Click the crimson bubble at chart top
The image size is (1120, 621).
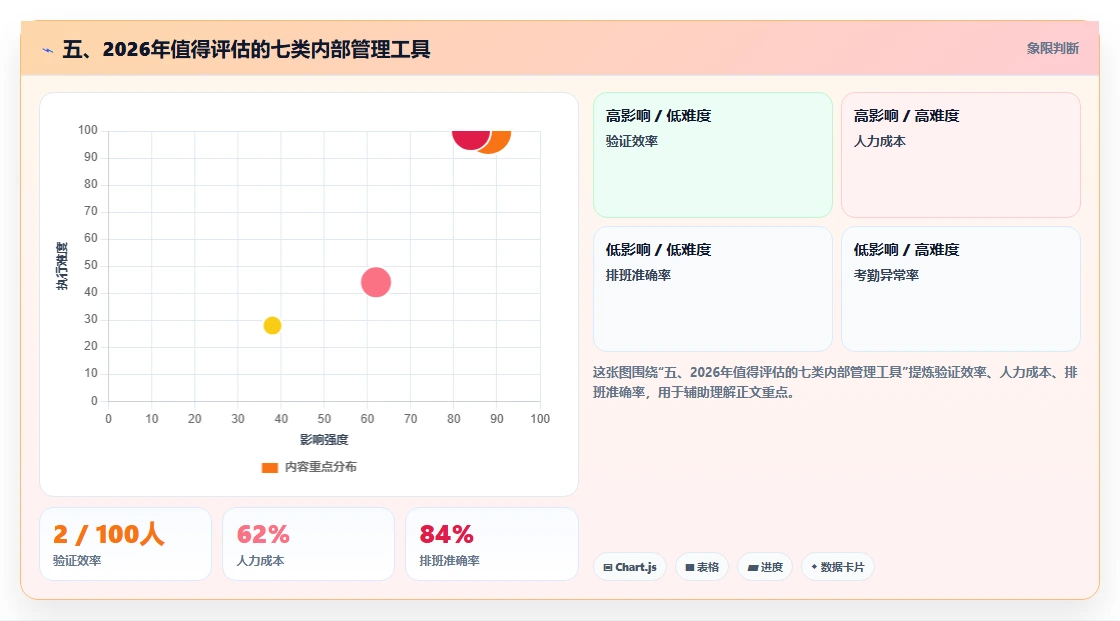point(471,139)
